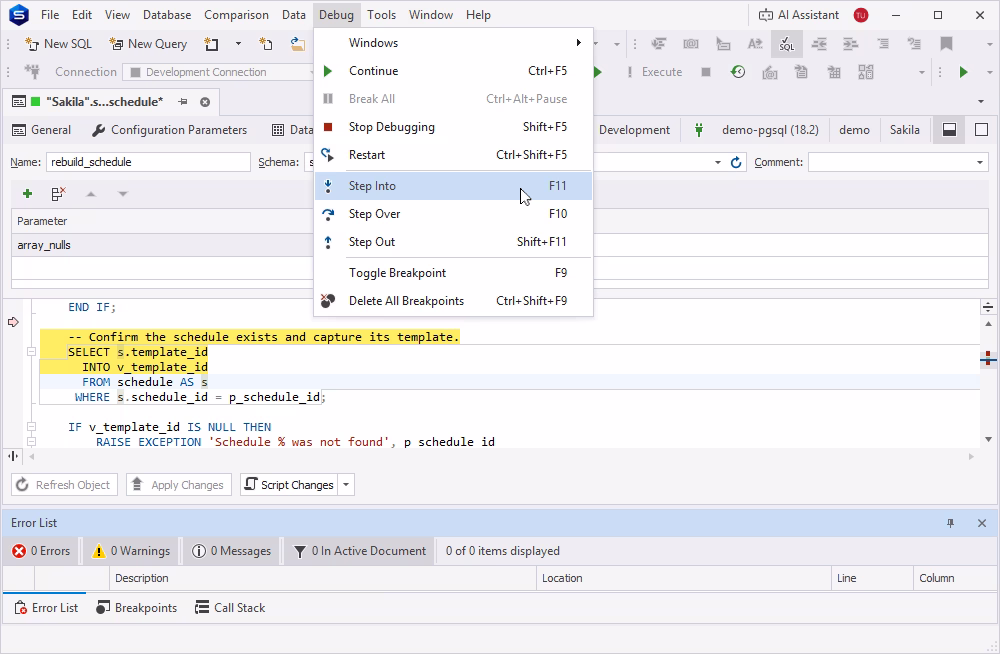Move parameter down with the down arrow

(123, 194)
